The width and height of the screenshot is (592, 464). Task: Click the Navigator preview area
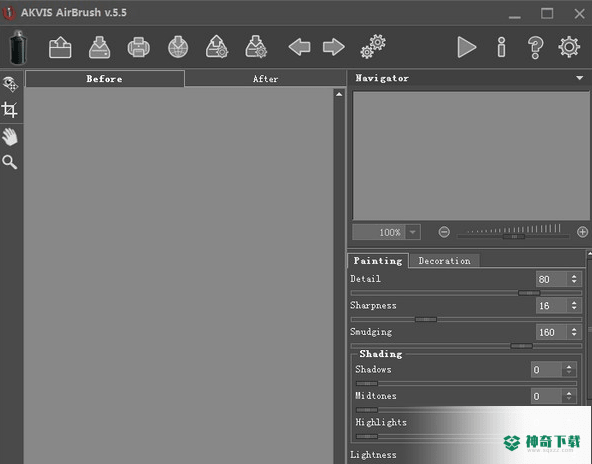click(x=471, y=156)
